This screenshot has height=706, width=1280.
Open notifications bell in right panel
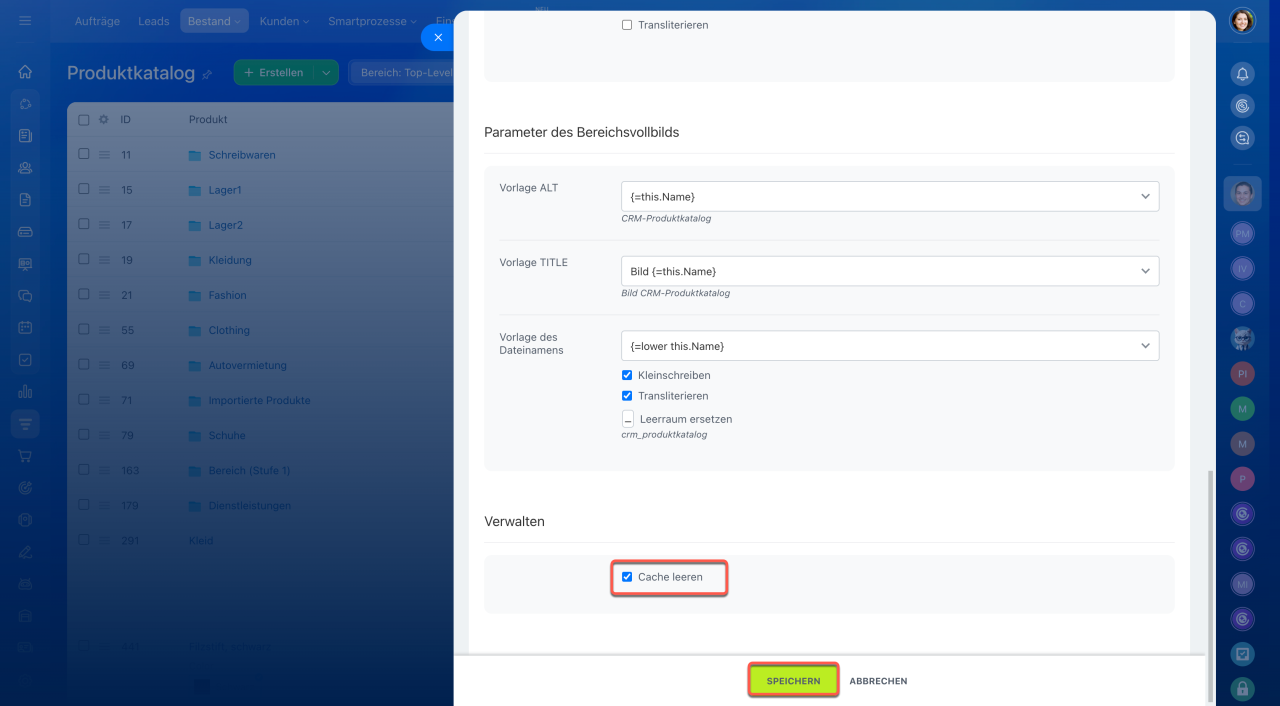pos(1242,74)
